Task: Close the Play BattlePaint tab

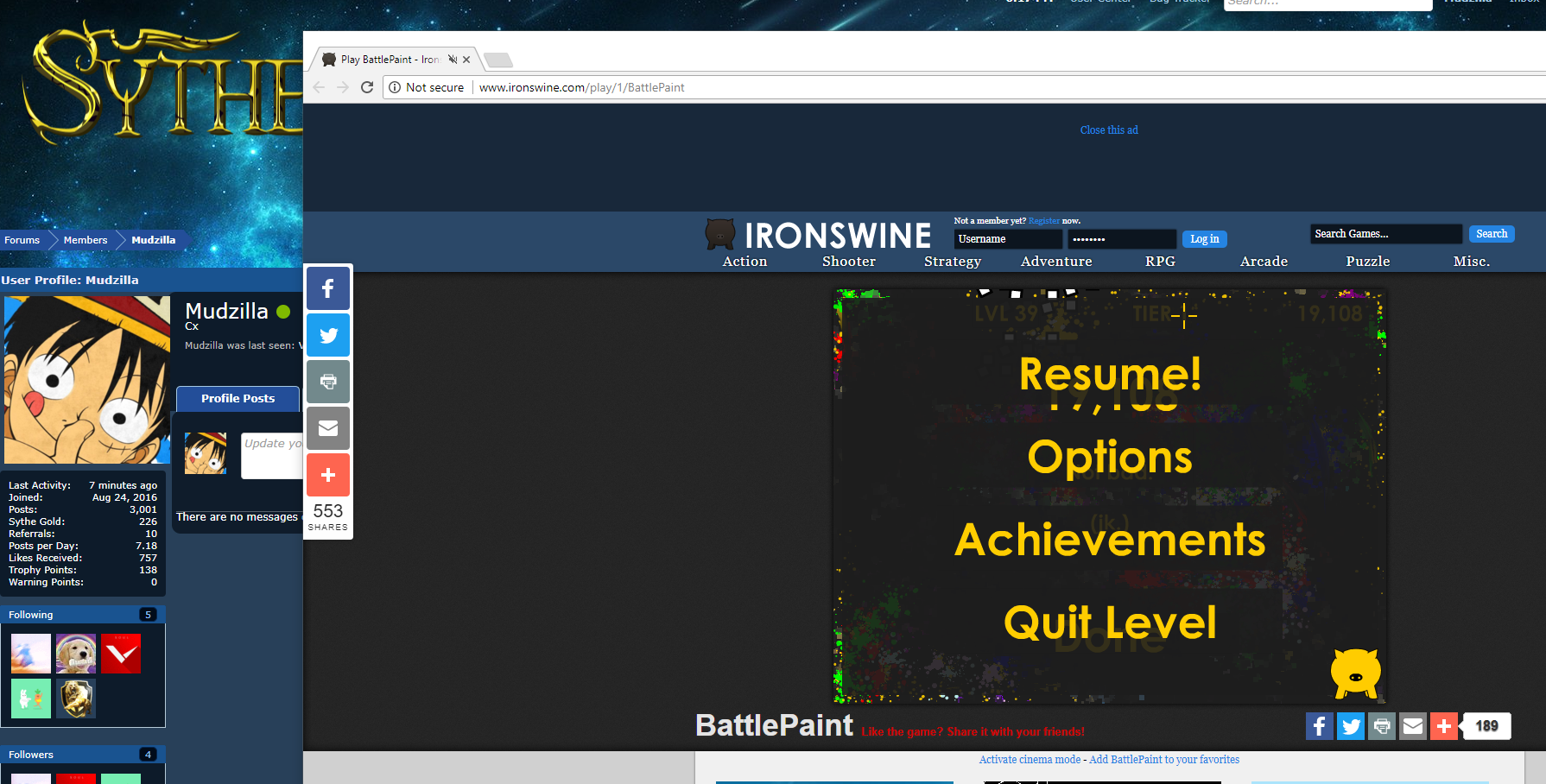Action: tap(466, 60)
